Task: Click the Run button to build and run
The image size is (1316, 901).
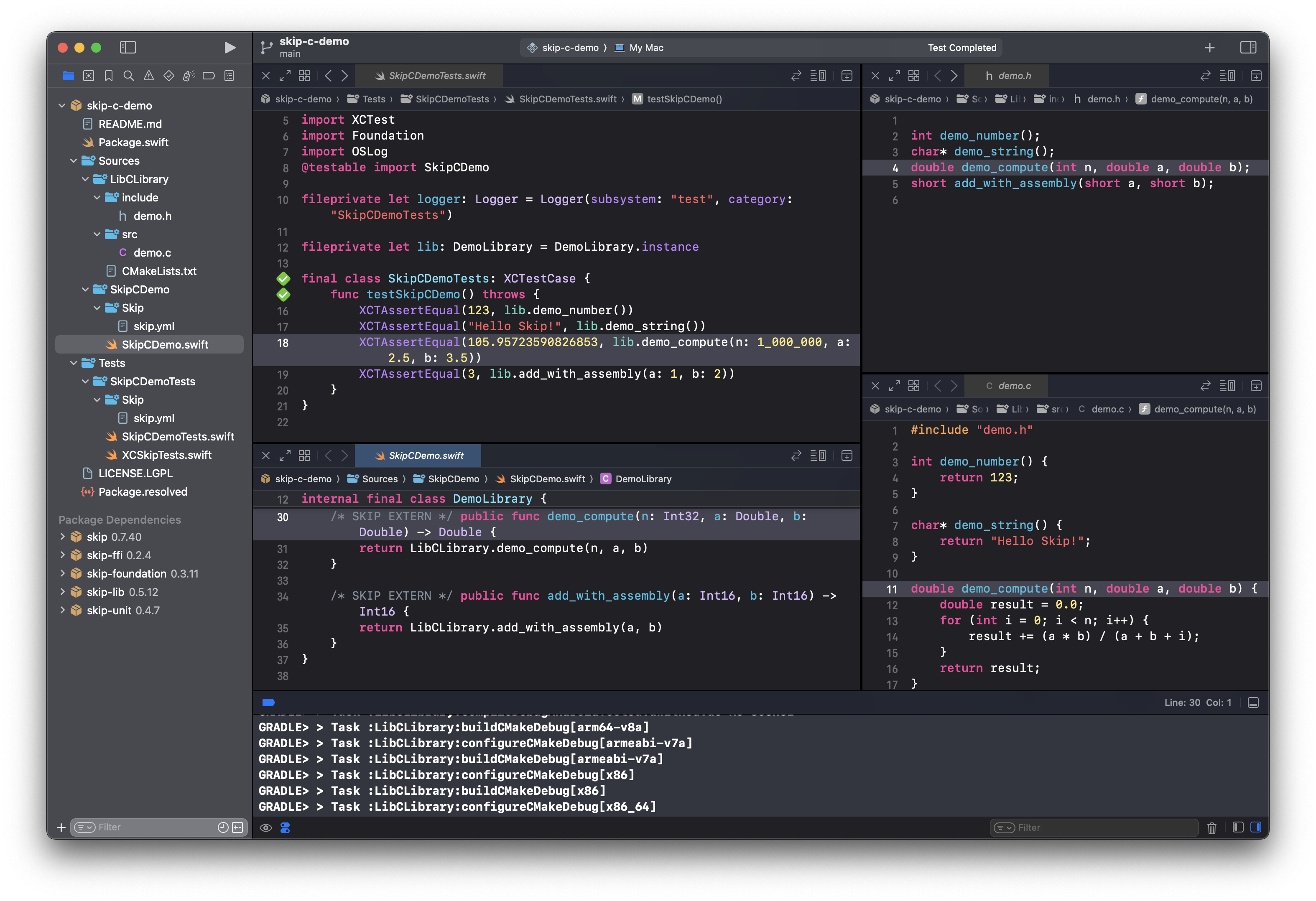Action: 230,48
